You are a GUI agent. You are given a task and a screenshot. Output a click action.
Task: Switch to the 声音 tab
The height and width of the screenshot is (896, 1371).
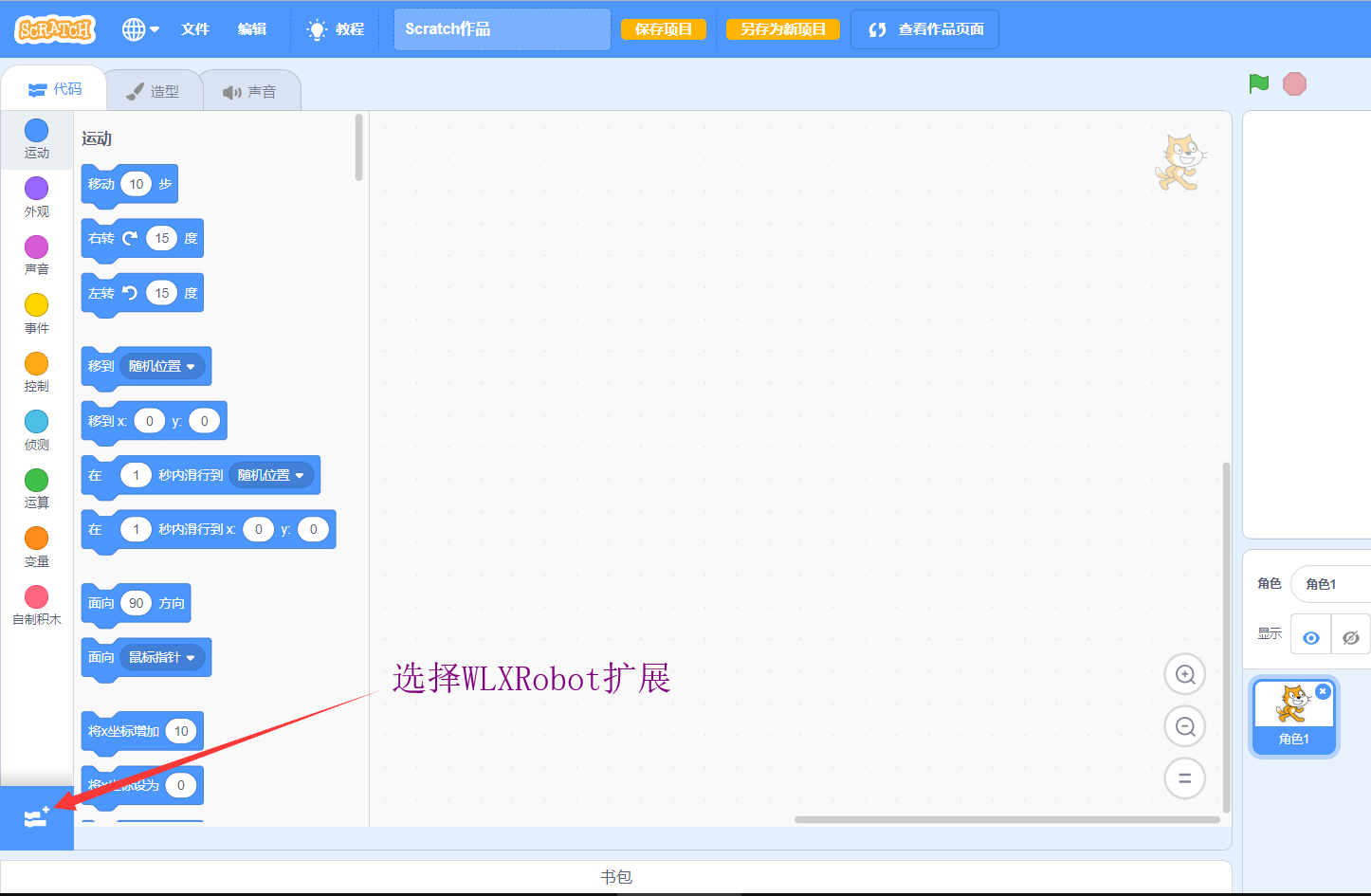250,91
